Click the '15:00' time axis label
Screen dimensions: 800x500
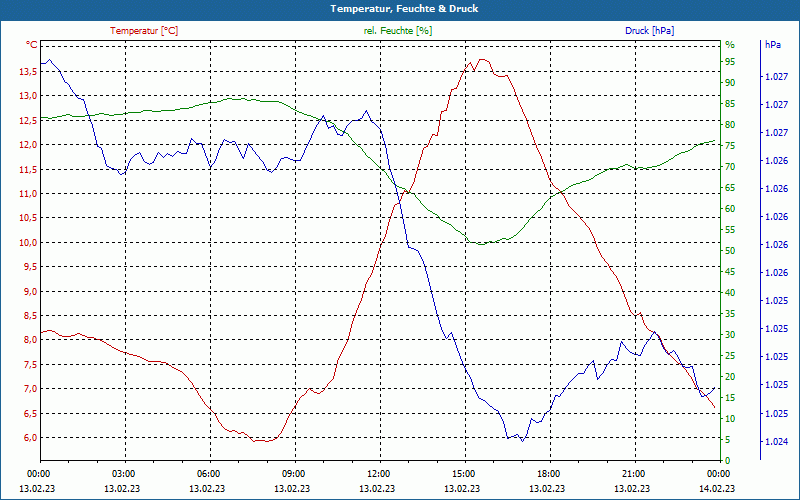462,474
